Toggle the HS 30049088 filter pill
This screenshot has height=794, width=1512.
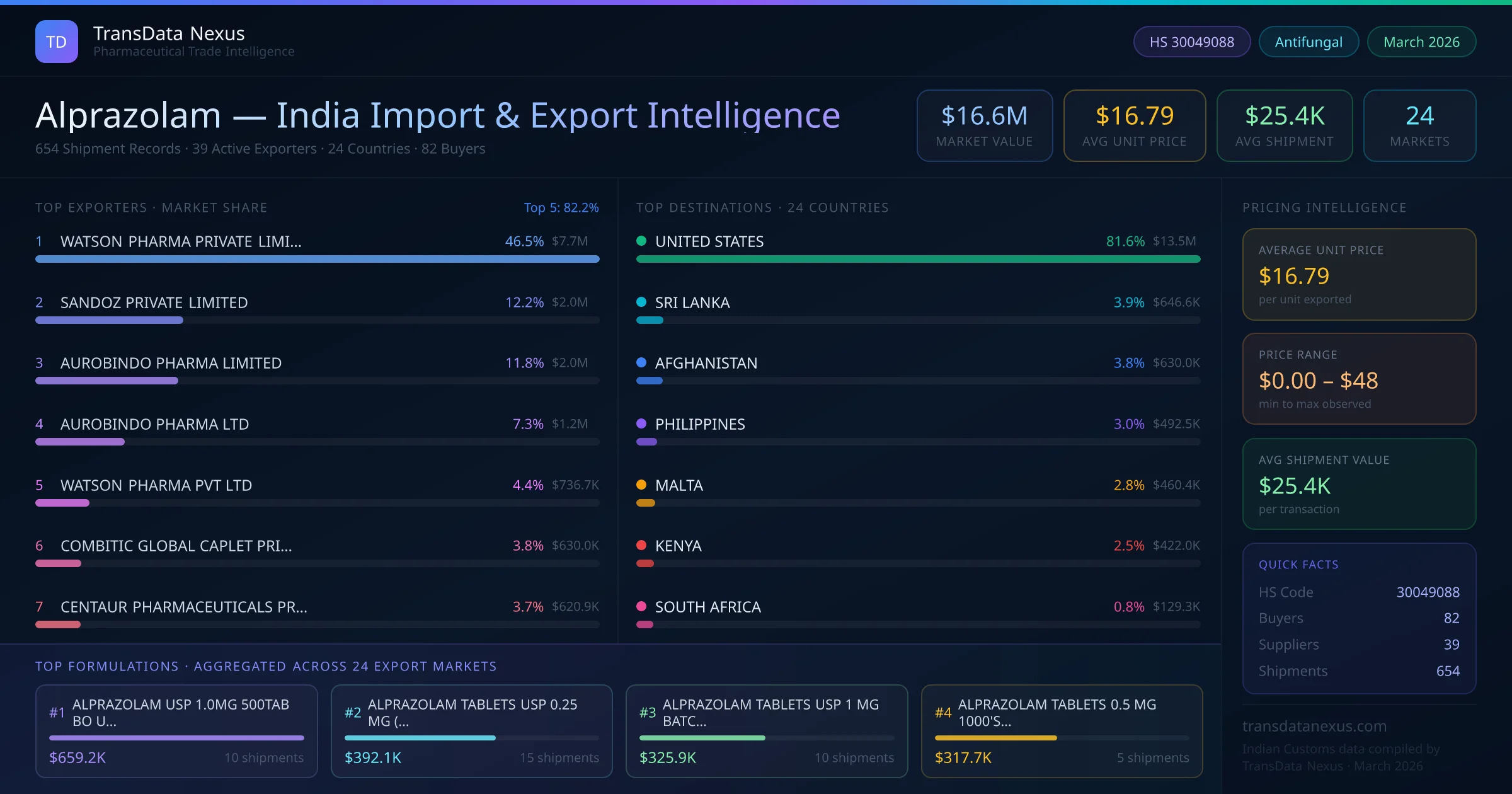(1191, 42)
